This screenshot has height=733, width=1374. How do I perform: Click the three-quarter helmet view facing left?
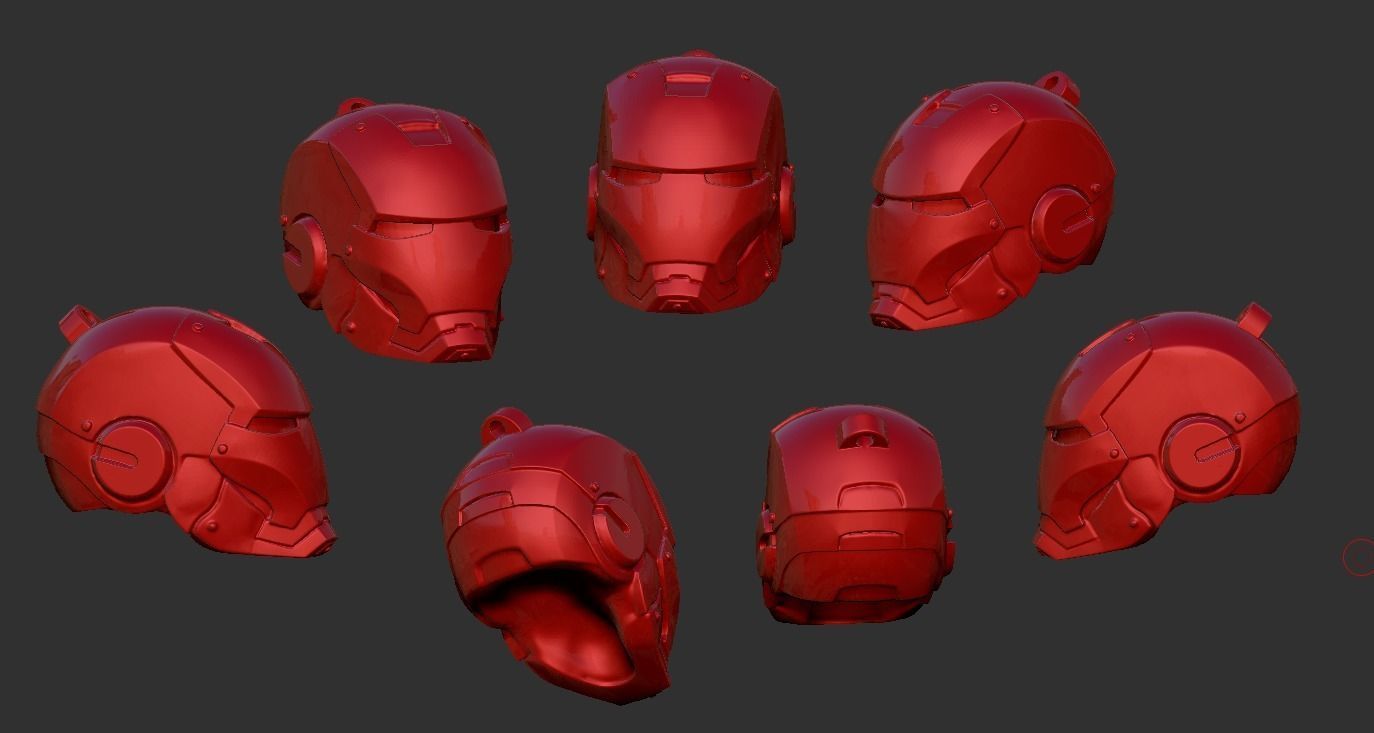tap(990, 201)
